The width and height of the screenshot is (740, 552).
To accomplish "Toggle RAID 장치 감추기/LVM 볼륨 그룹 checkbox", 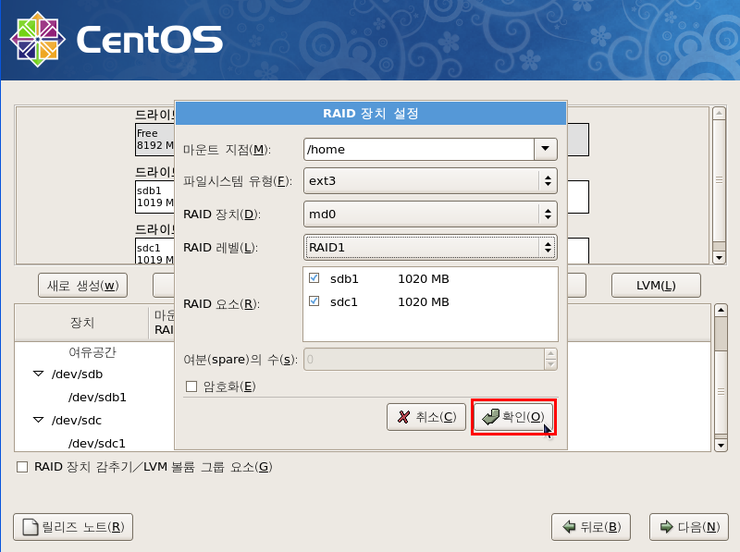I will 22,467.
